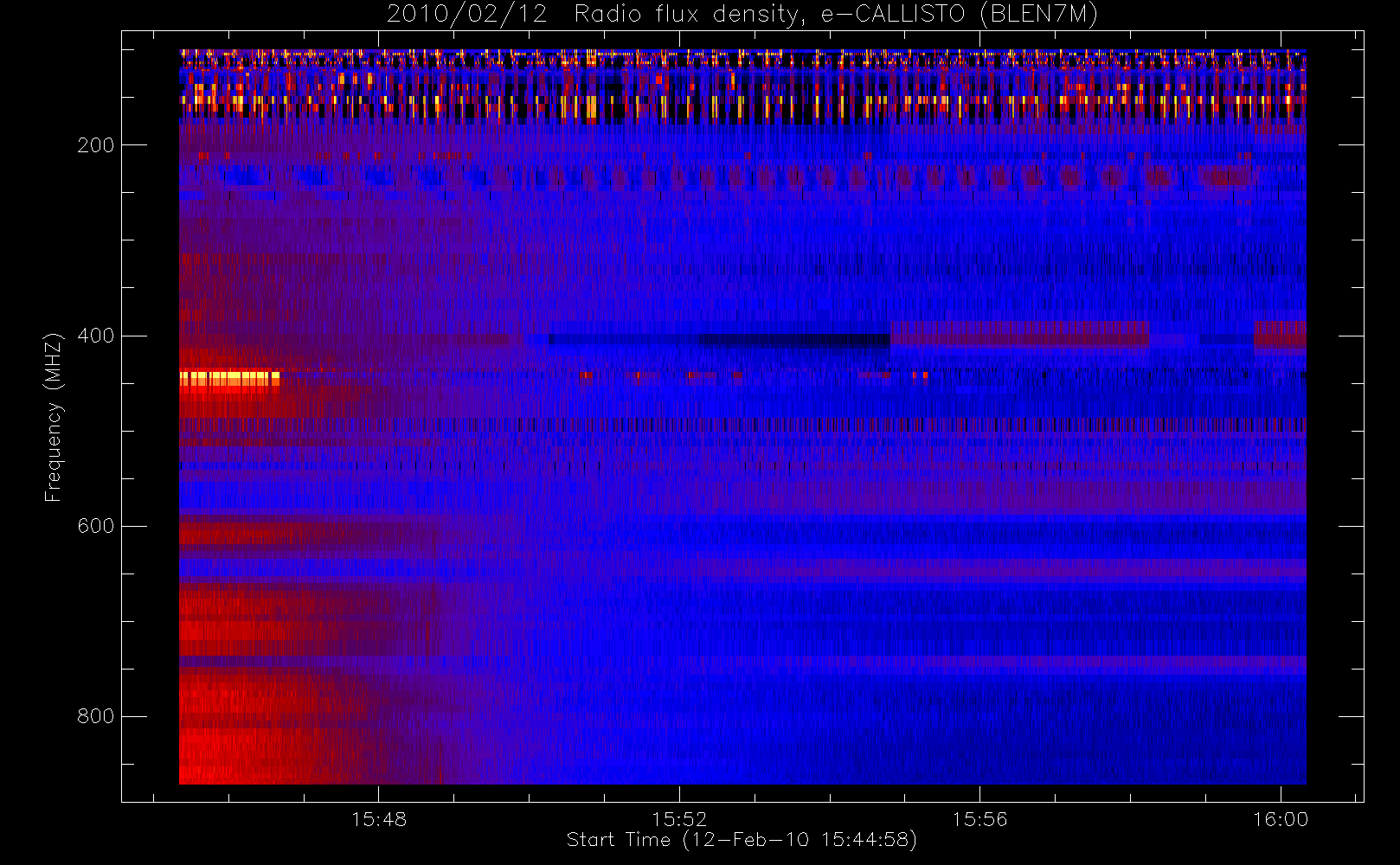Image resolution: width=1400 pixels, height=865 pixels.
Task: Click the '15:48' time axis label
Action: point(379,819)
